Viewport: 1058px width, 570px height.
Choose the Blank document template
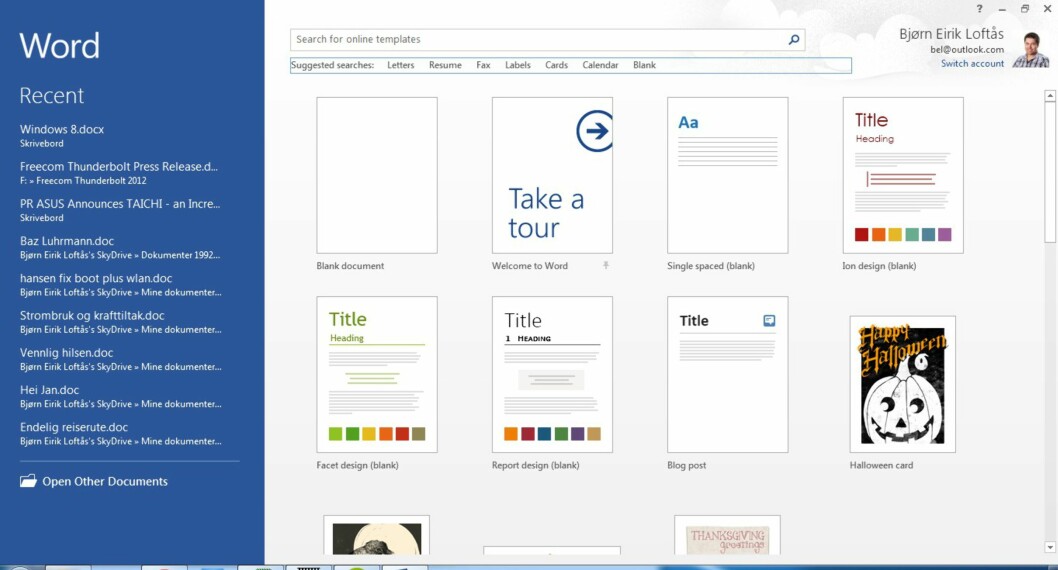[x=377, y=175]
